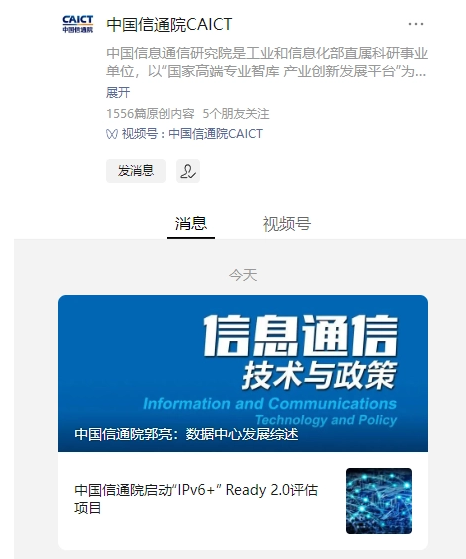Open headline 中国信通院郭亮:数据中心发展综述
The image size is (466, 559).
pos(186,435)
